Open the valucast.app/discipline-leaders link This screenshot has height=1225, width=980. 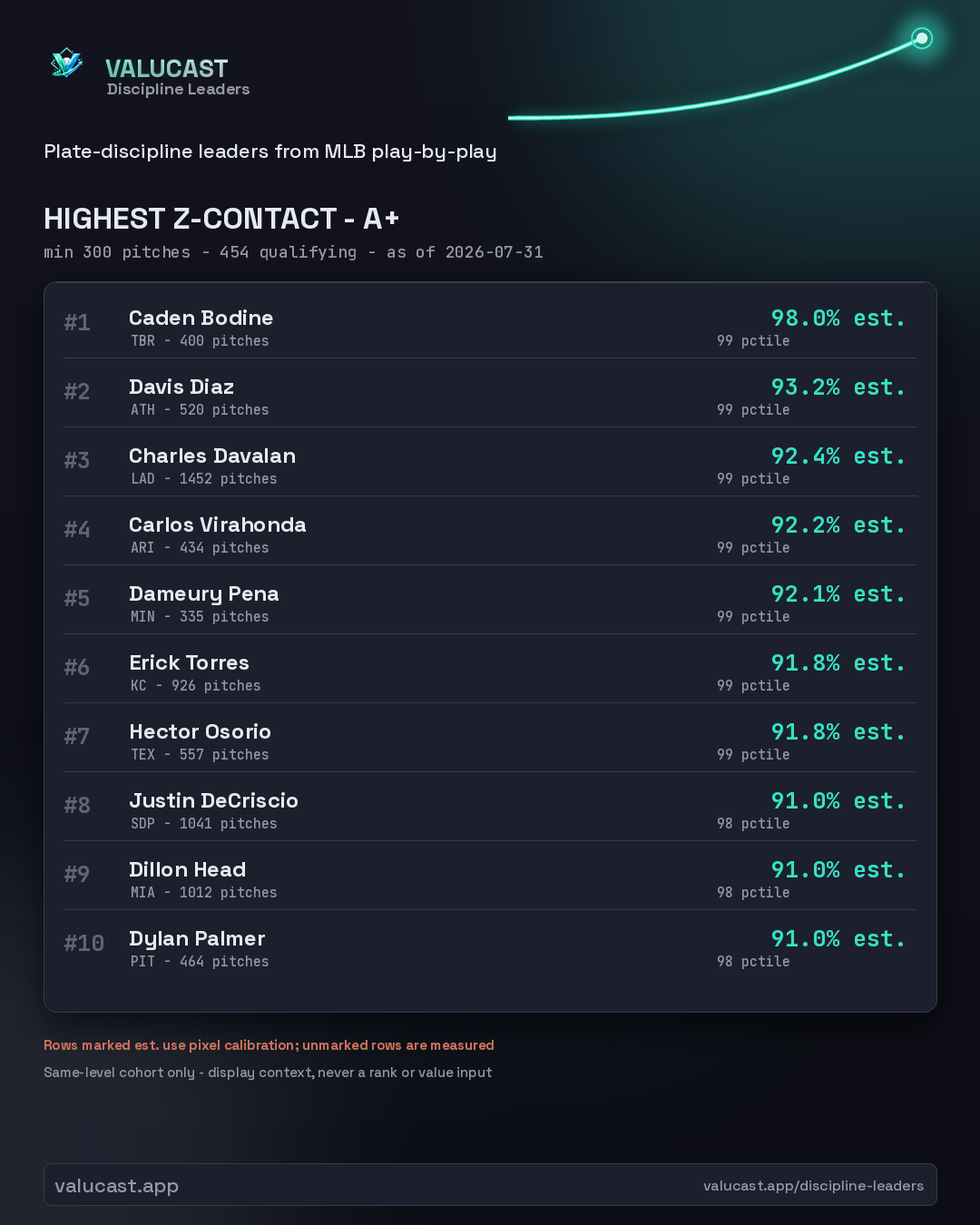pos(813,1185)
